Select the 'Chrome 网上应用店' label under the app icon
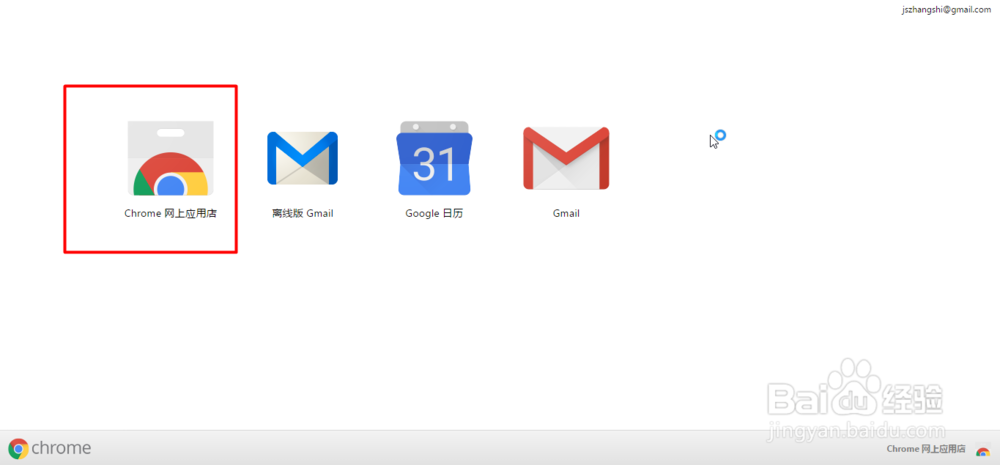1000x465 pixels. pos(170,214)
